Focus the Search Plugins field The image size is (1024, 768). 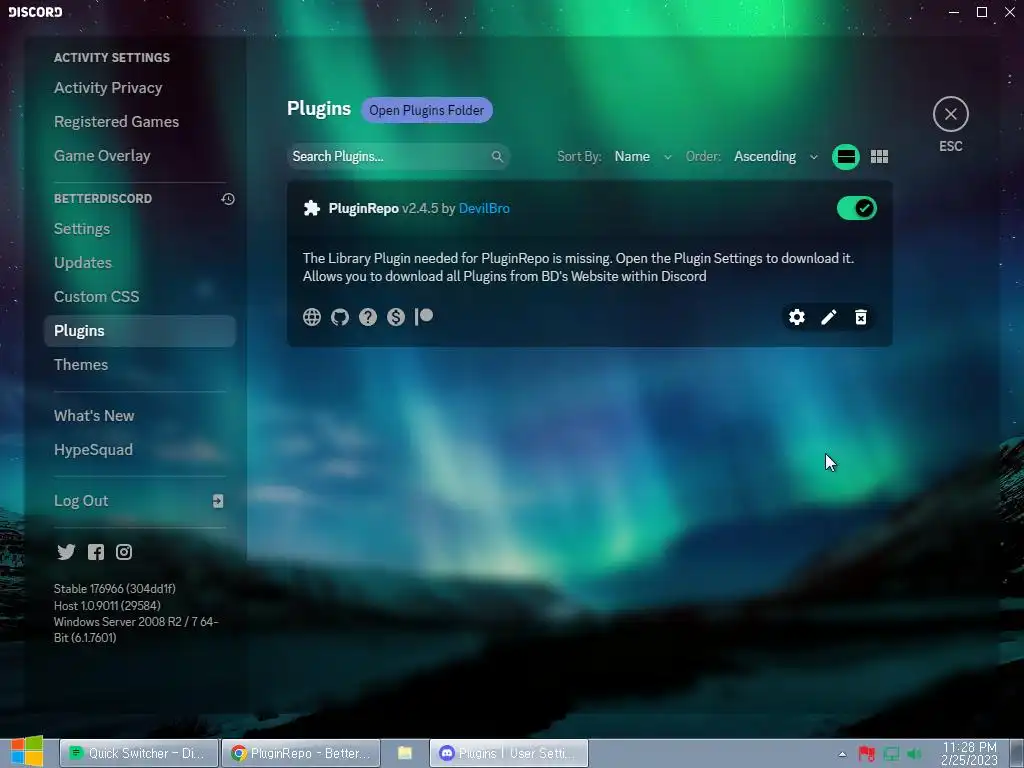[x=398, y=157]
